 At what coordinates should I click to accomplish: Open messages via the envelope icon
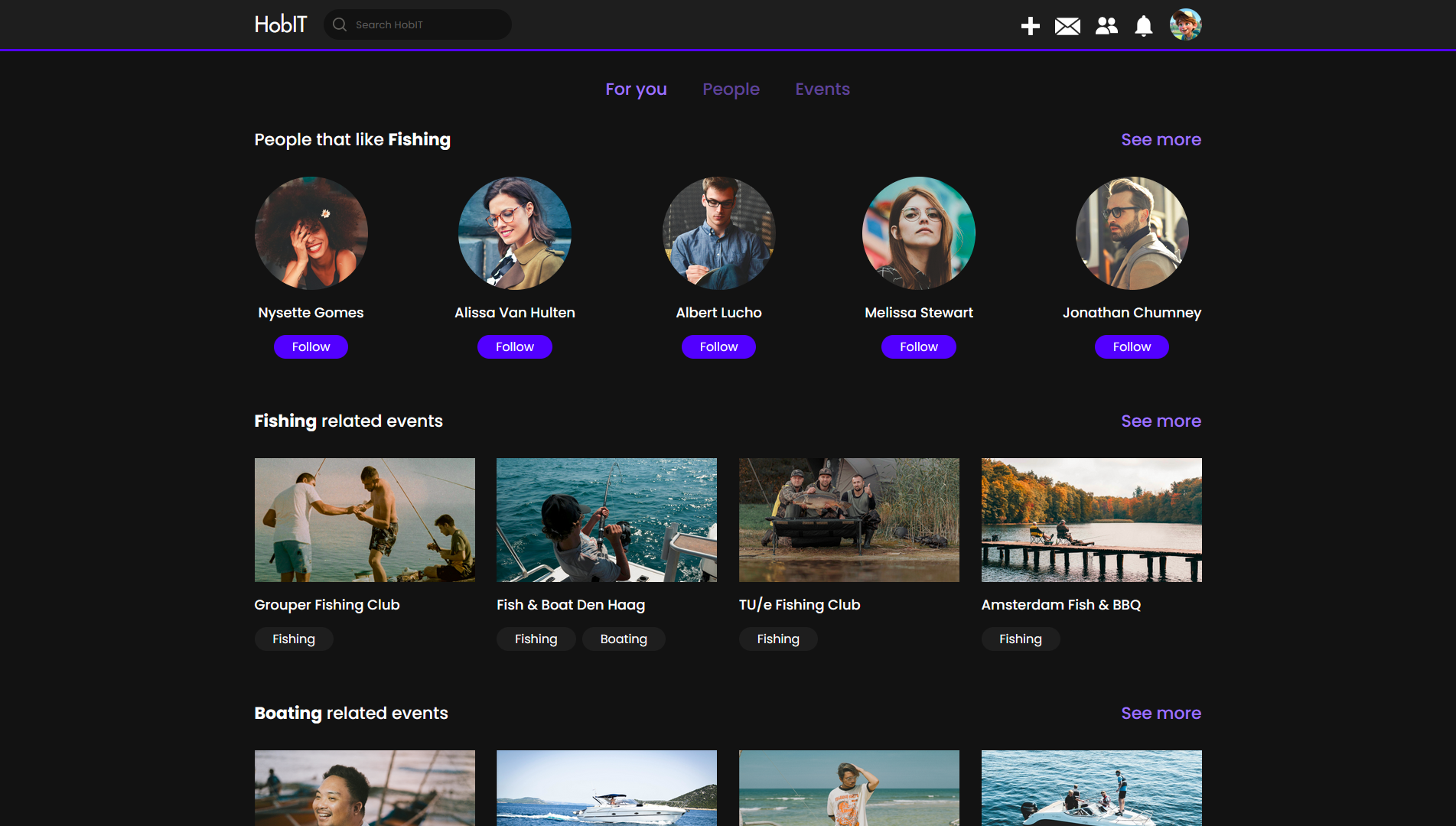point(1067,26)
